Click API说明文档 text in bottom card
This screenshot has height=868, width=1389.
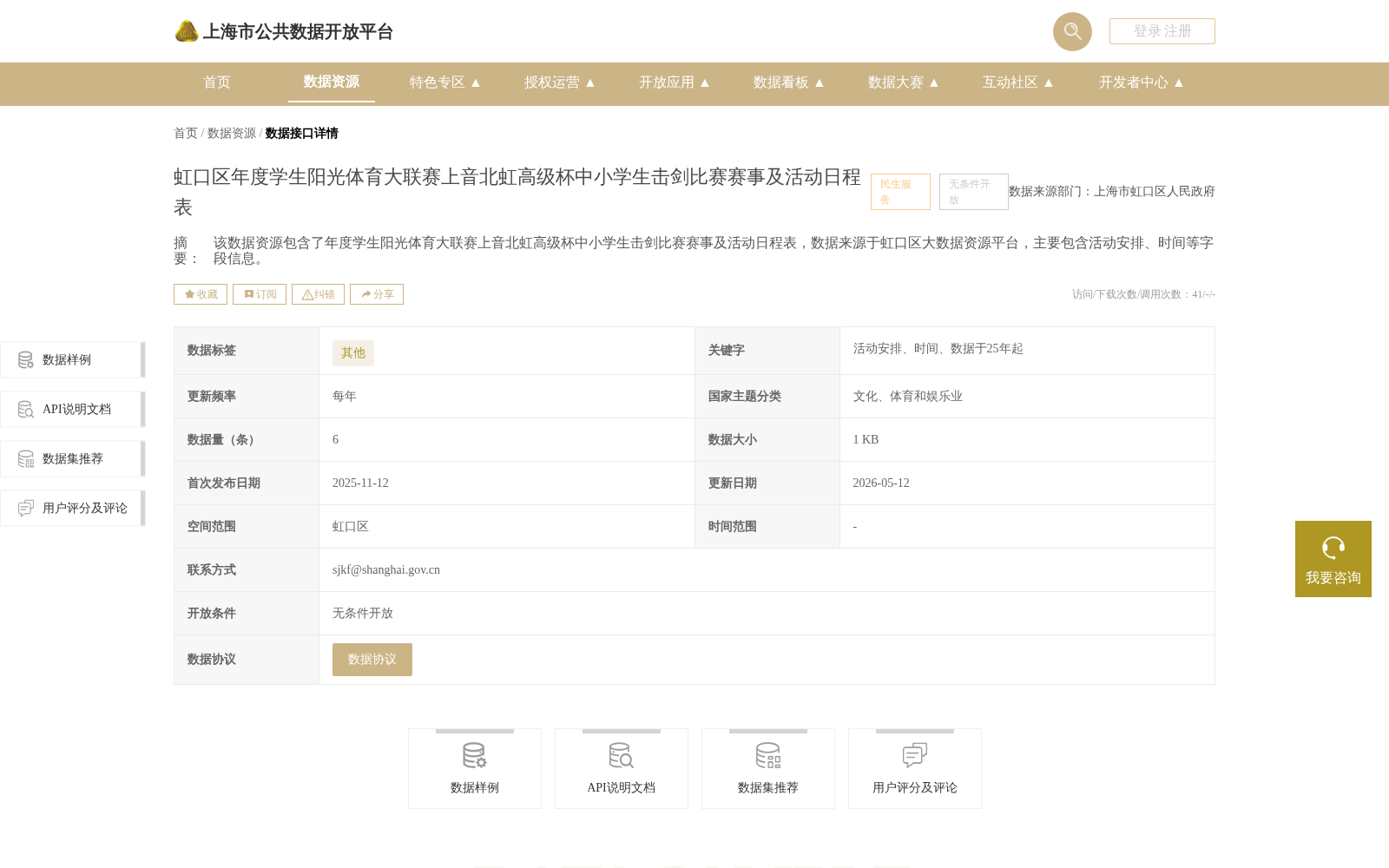[622, 788]
